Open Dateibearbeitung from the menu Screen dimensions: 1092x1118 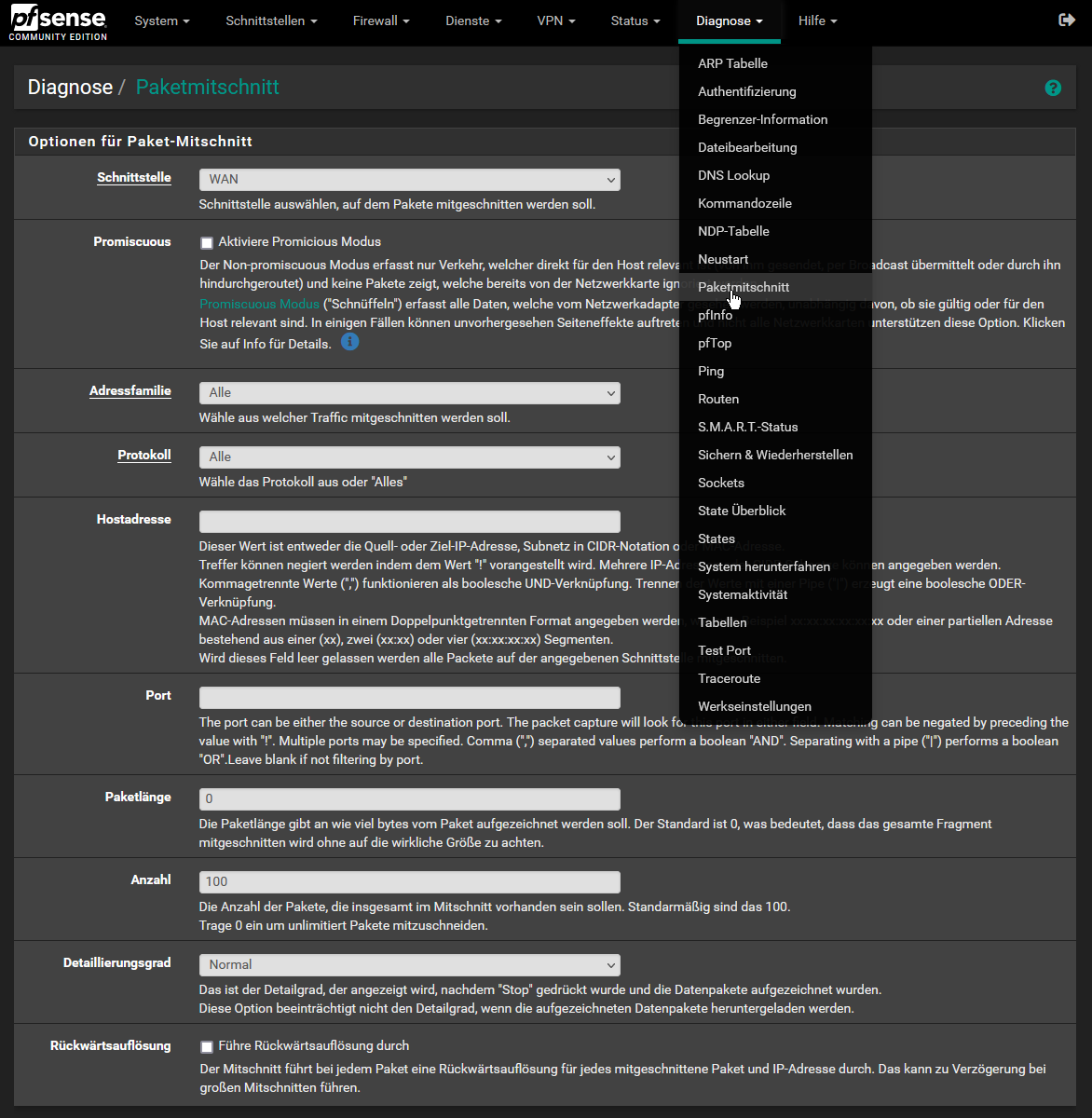click(x=775, y=147)
